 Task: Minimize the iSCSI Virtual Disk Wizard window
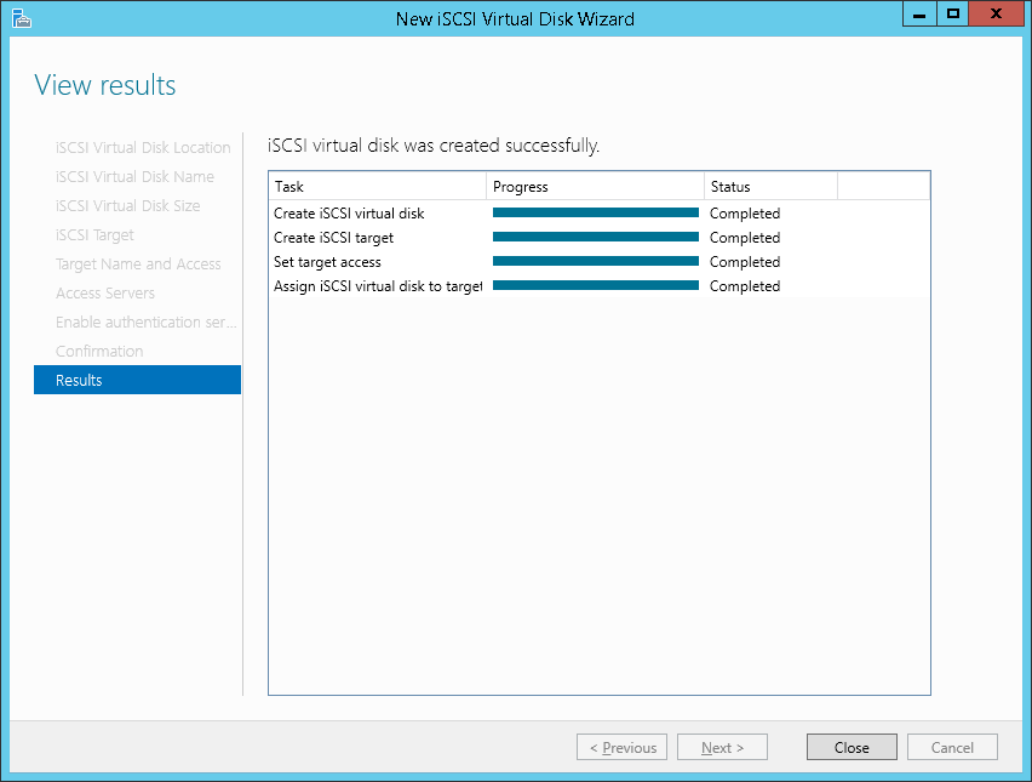click(x=919, y=15)
